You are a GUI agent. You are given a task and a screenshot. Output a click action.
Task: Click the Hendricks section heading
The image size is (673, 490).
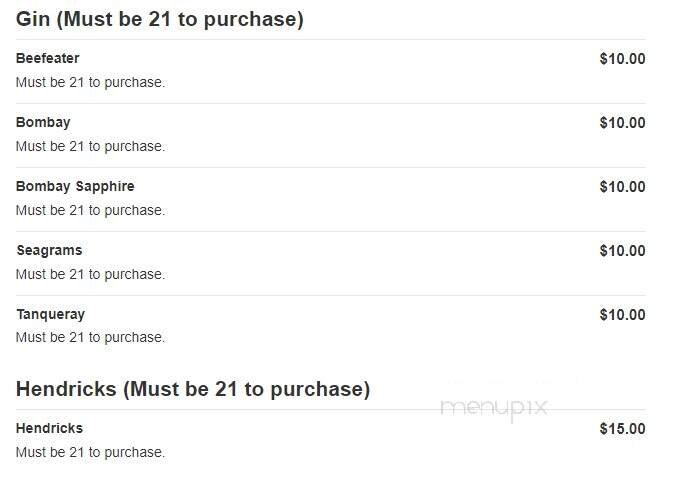[x=193, y=389]
